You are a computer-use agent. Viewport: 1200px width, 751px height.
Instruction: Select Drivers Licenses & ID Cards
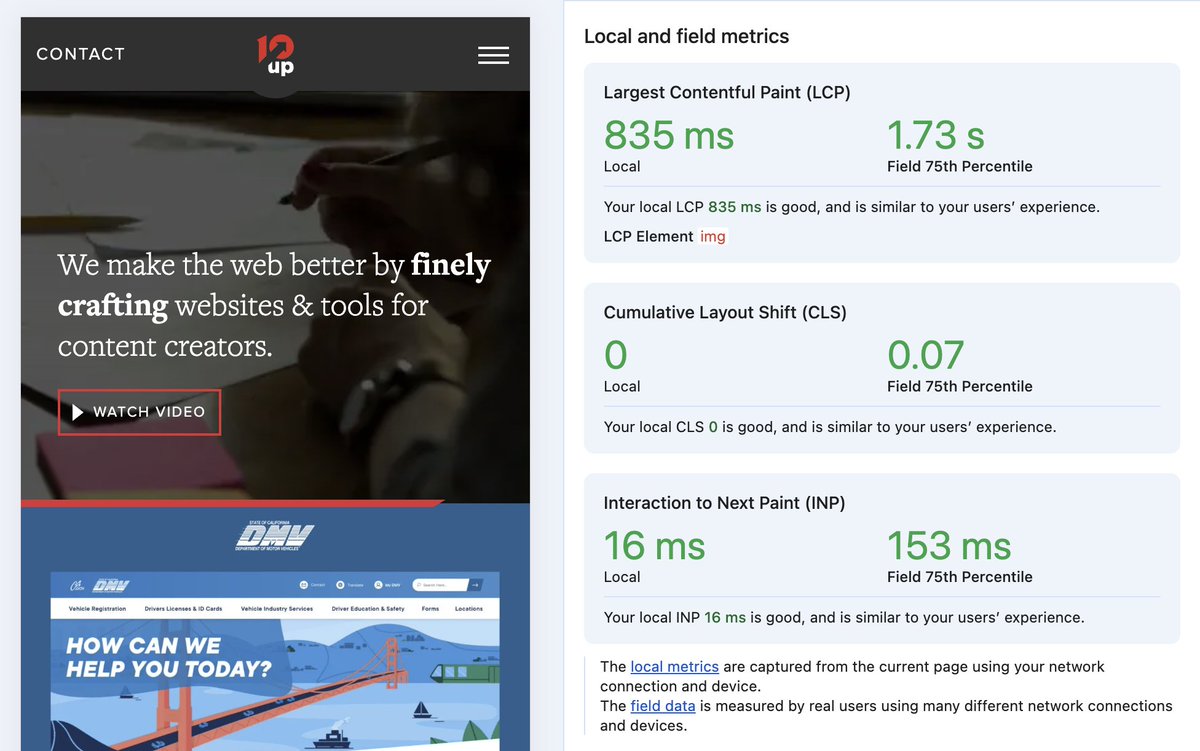183,609
